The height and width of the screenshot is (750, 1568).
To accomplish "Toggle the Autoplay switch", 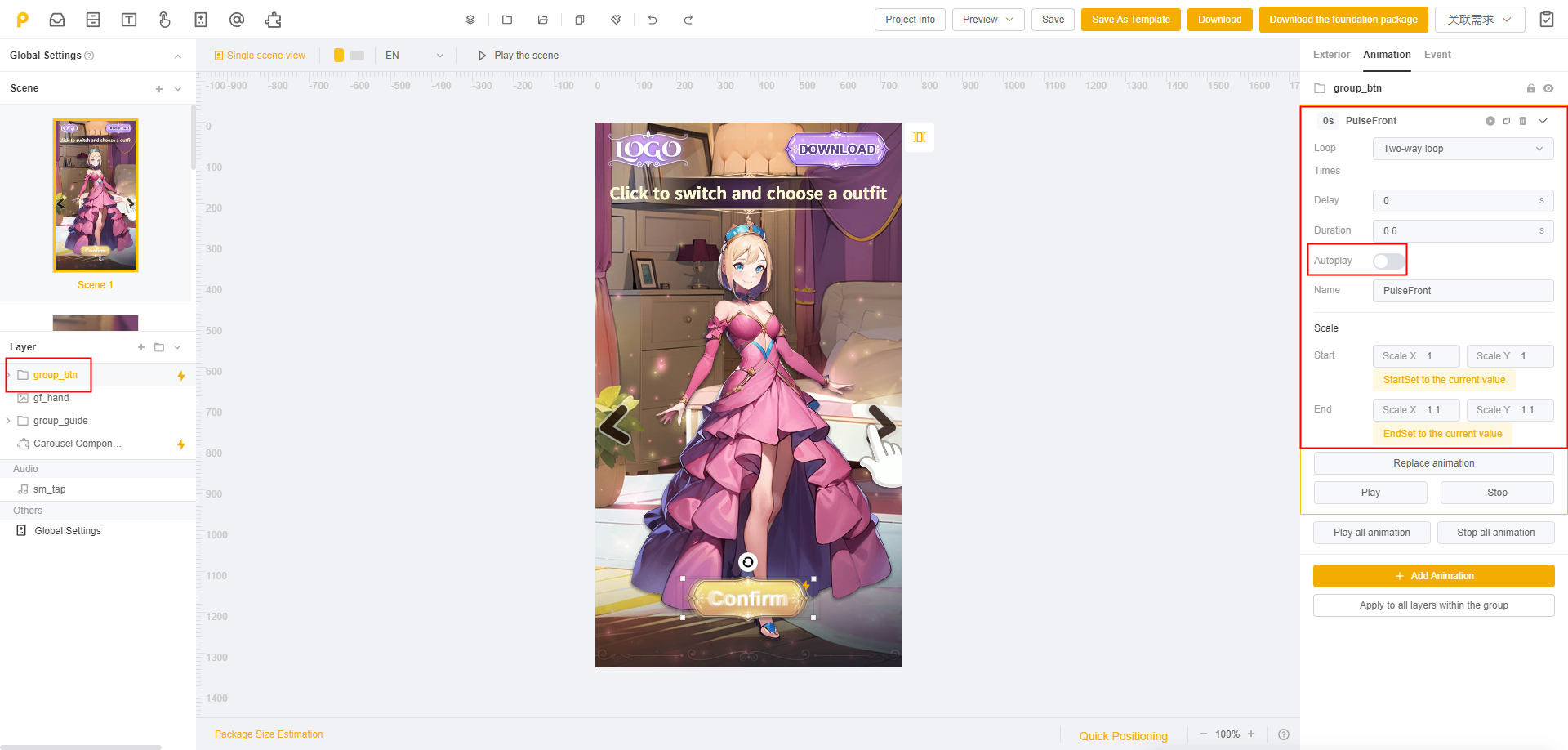I will tap(1389, 261).
